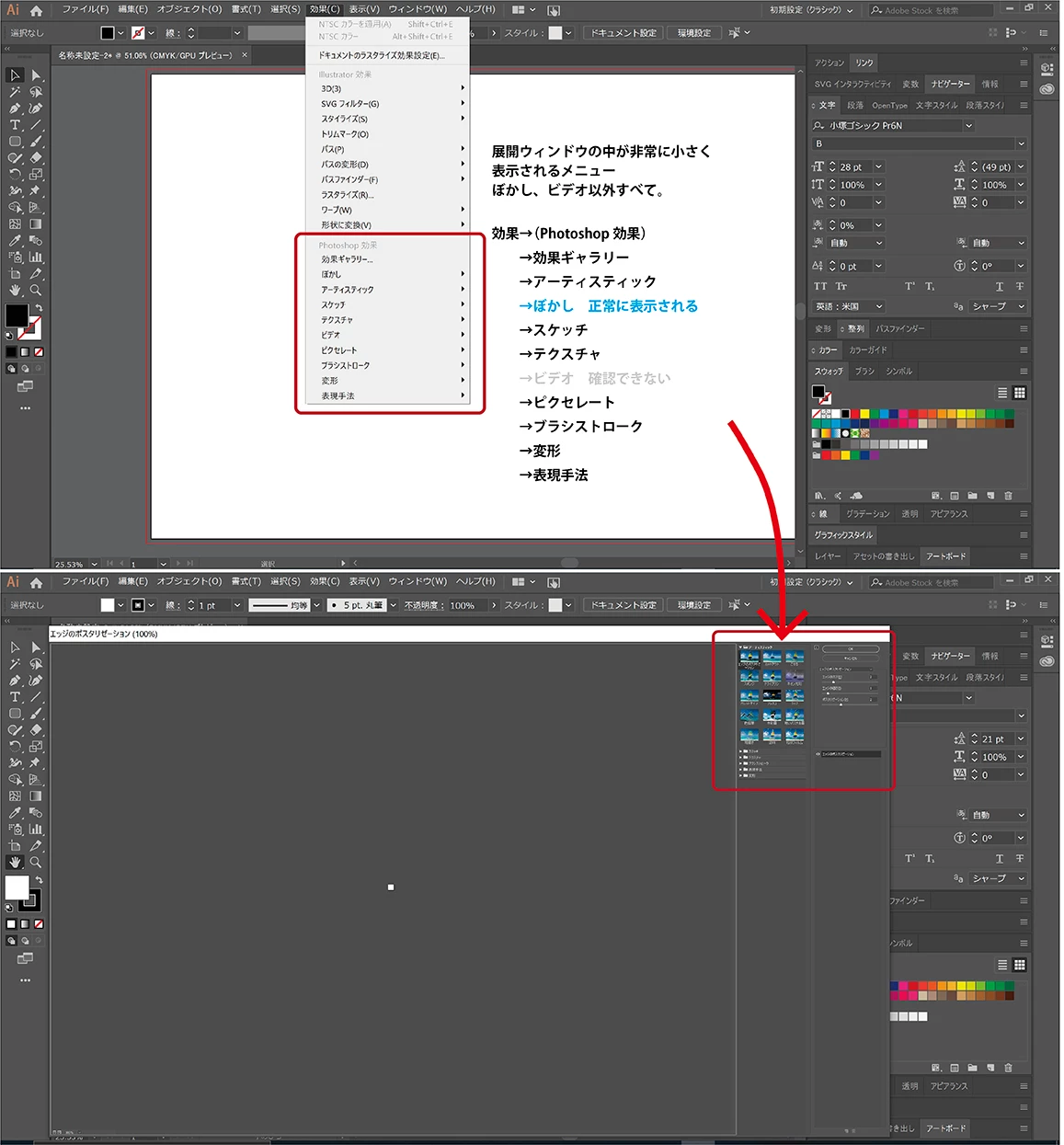This screenshot has height=1145, width=1064.
Task: Toggle Underline in the Character panel
Action: [x=1000, y=287]
